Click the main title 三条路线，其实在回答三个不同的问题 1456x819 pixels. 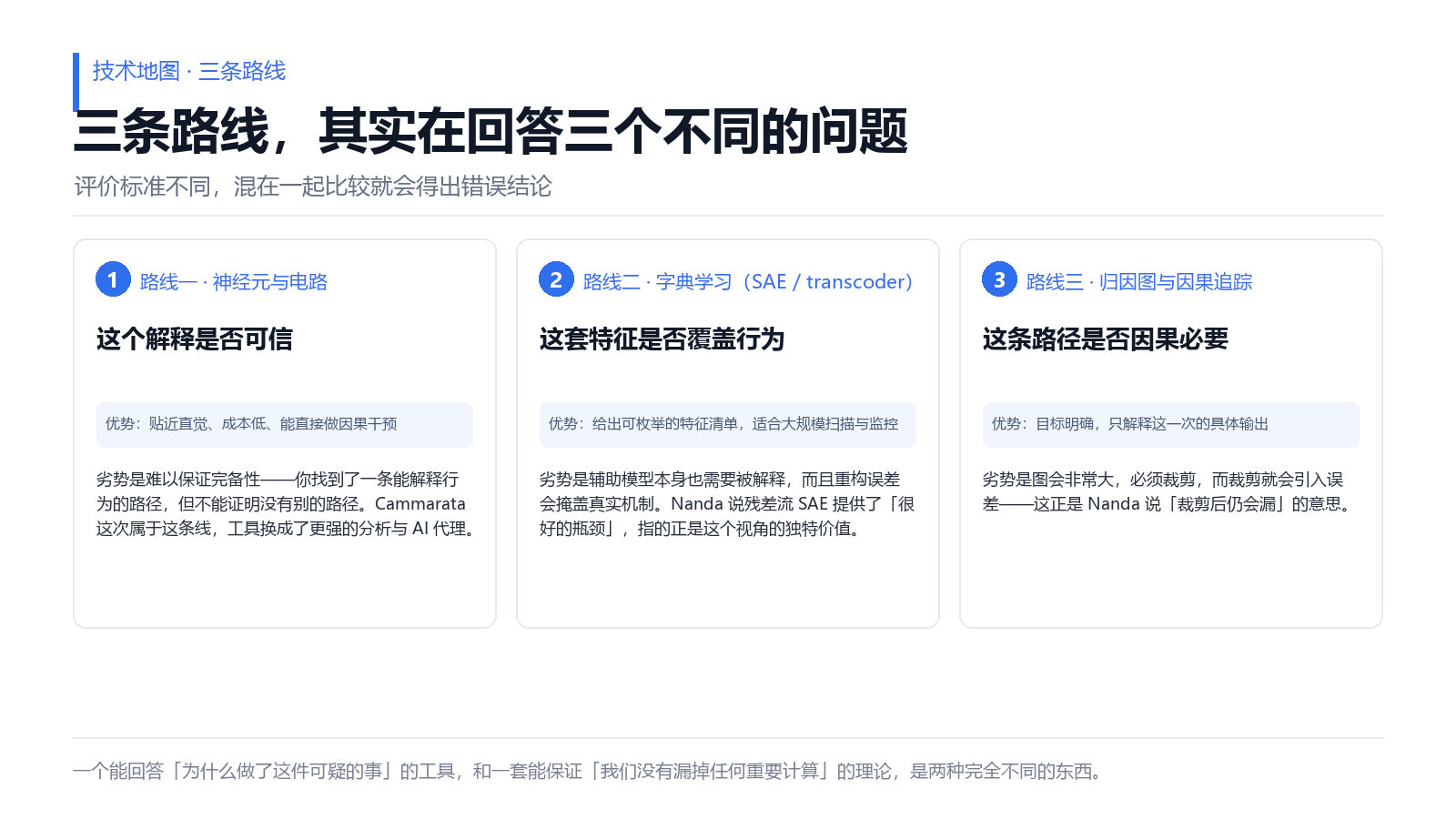coord(490,131)
